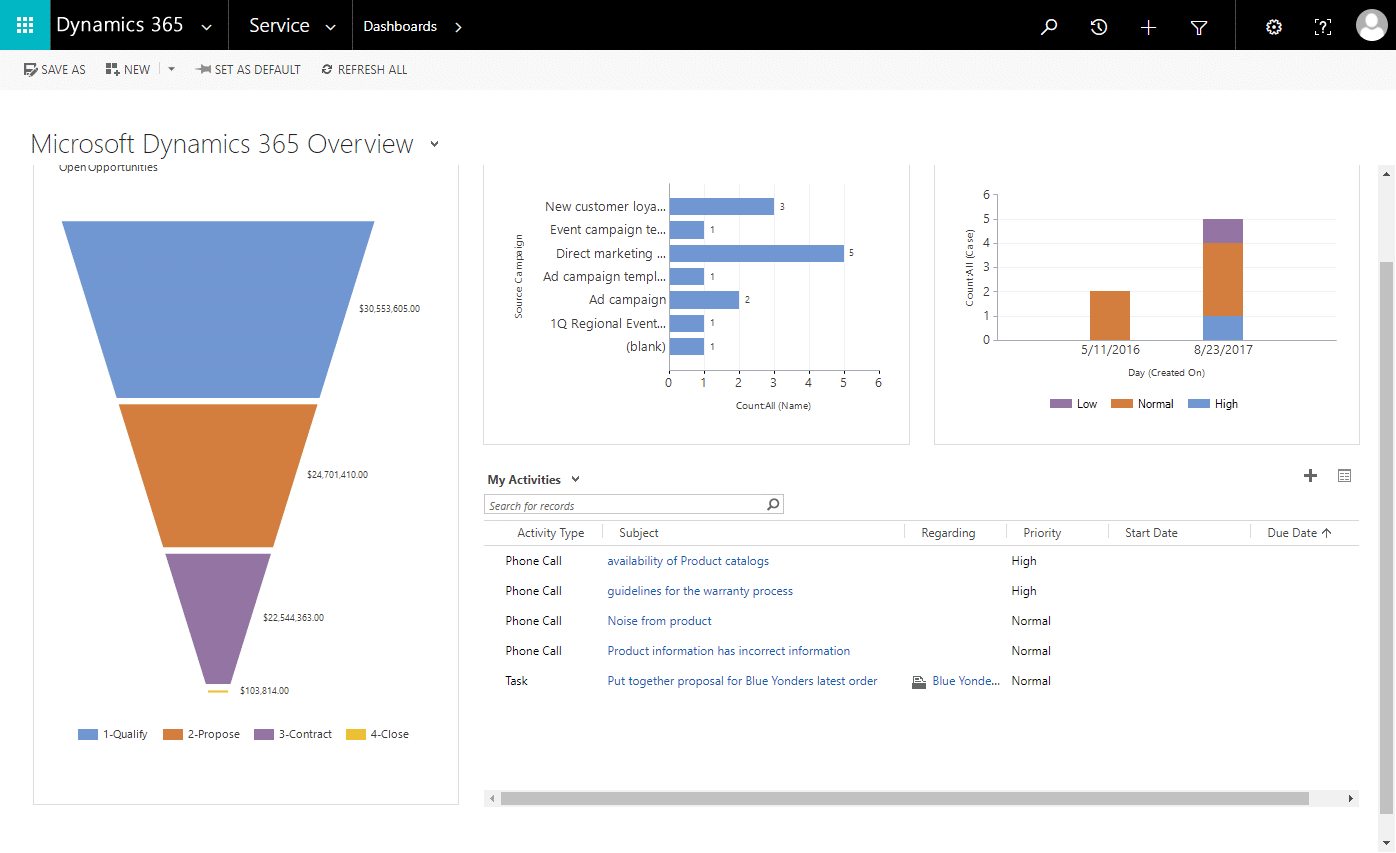Click the Dashboards breadcrumb
Viewport: 1396px width, 853px height.
coord(400,27)
